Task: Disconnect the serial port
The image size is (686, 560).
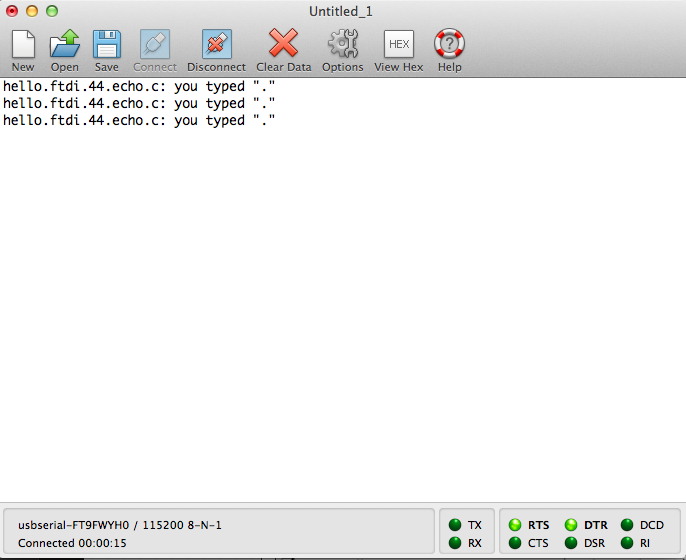Action: point(217,44)
